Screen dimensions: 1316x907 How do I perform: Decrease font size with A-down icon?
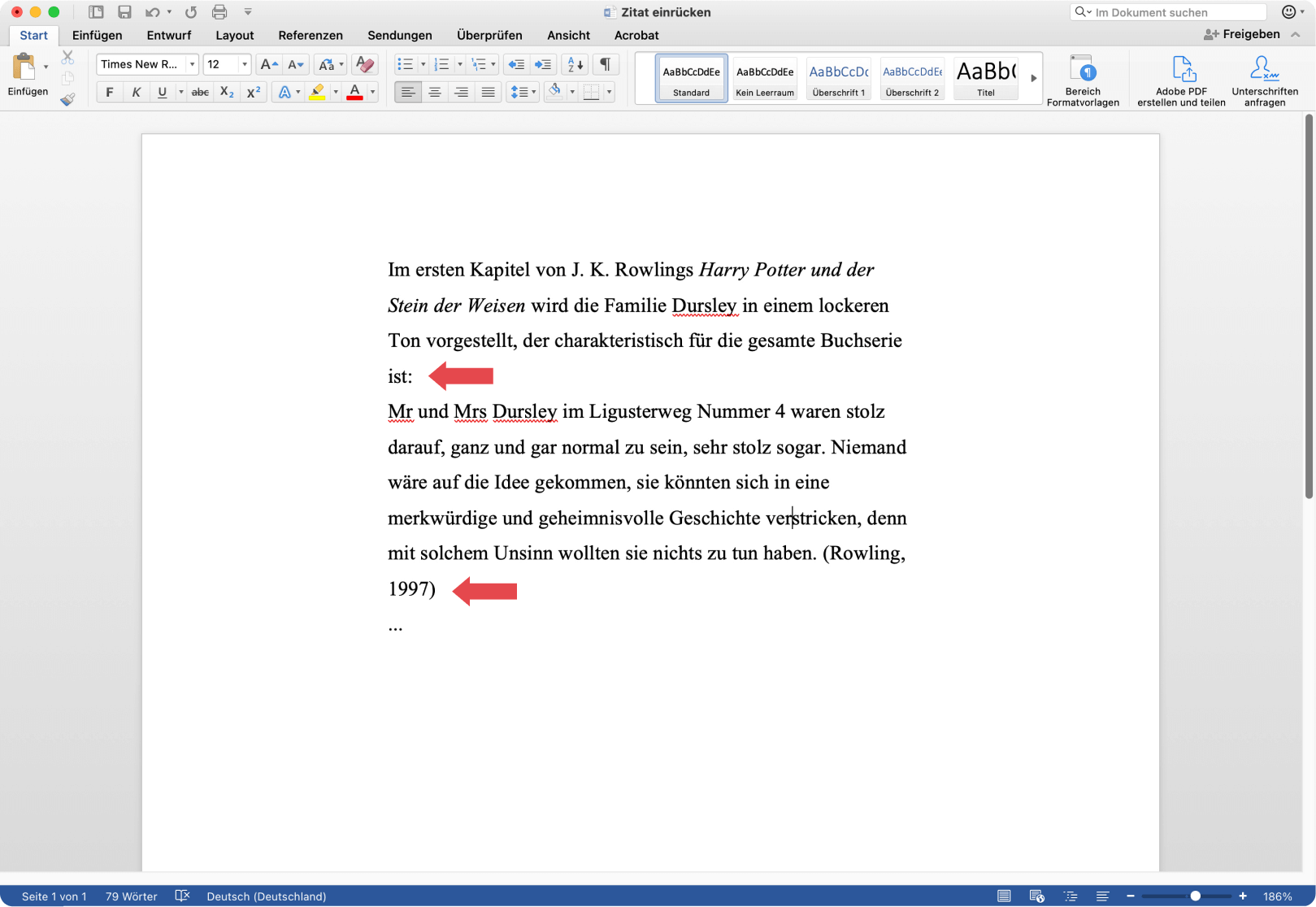click(x=295, y=64)
